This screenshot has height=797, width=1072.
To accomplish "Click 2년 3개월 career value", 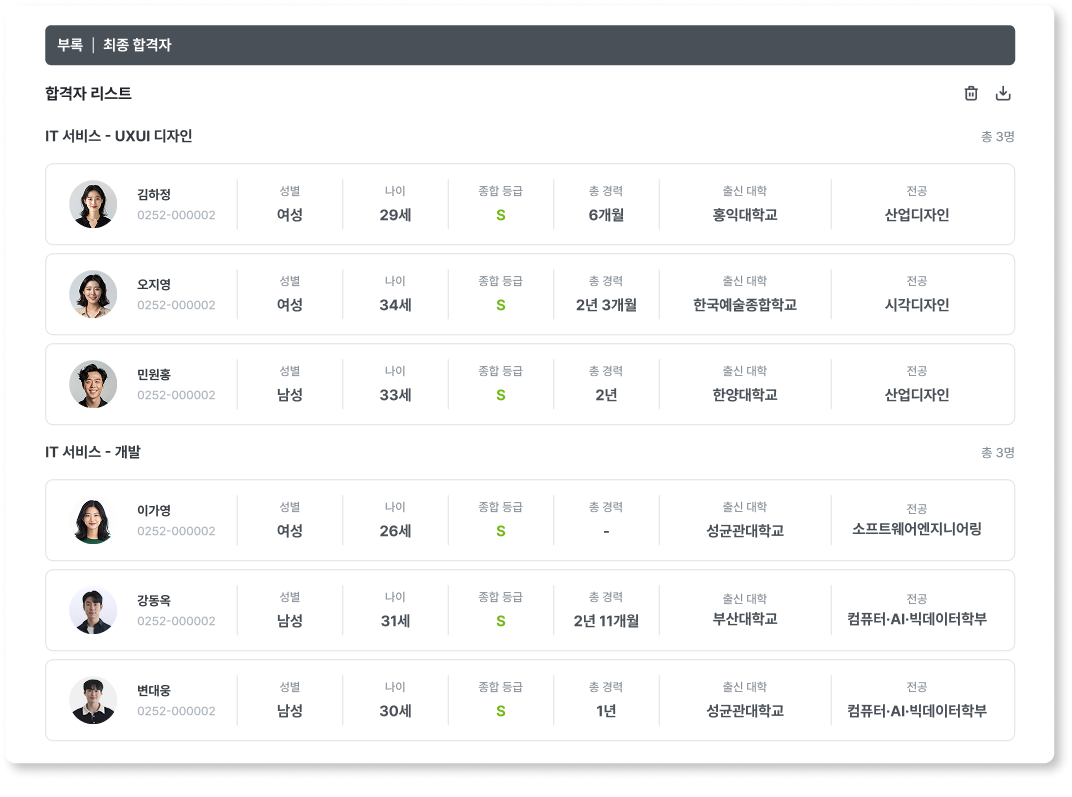I will coord(606,305).
